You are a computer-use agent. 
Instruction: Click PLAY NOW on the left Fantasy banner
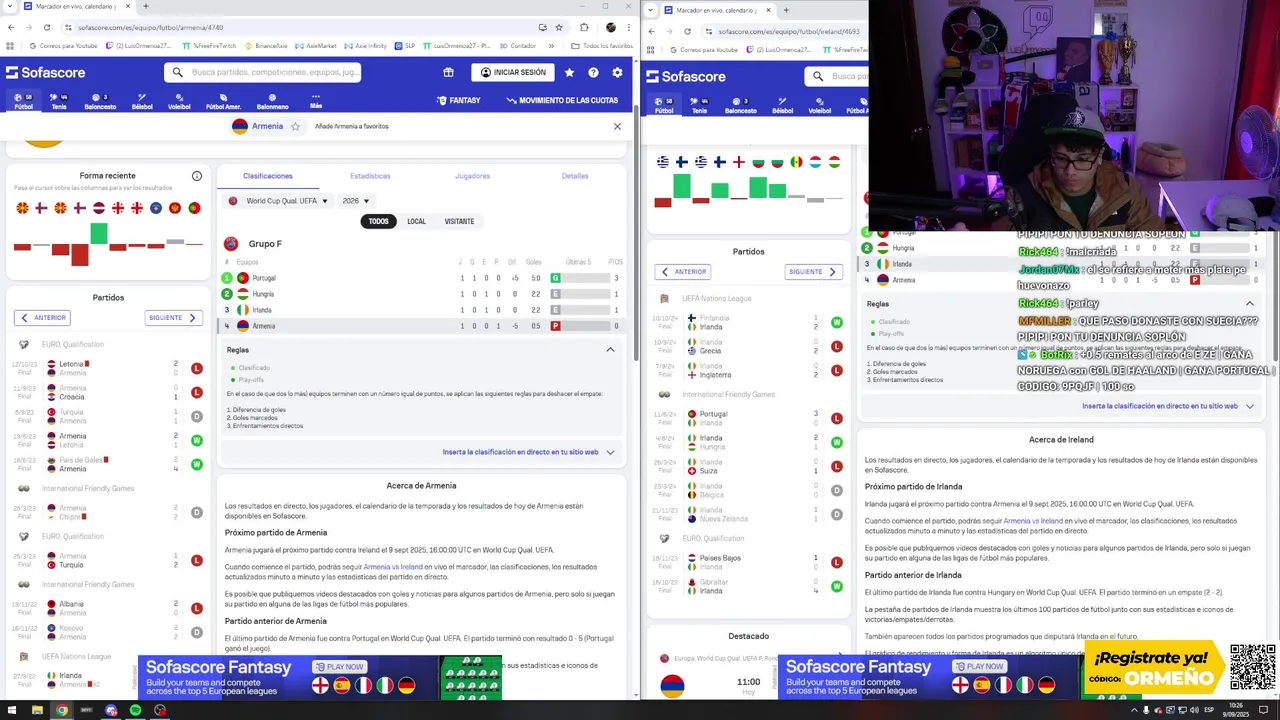tap(339, 667)
